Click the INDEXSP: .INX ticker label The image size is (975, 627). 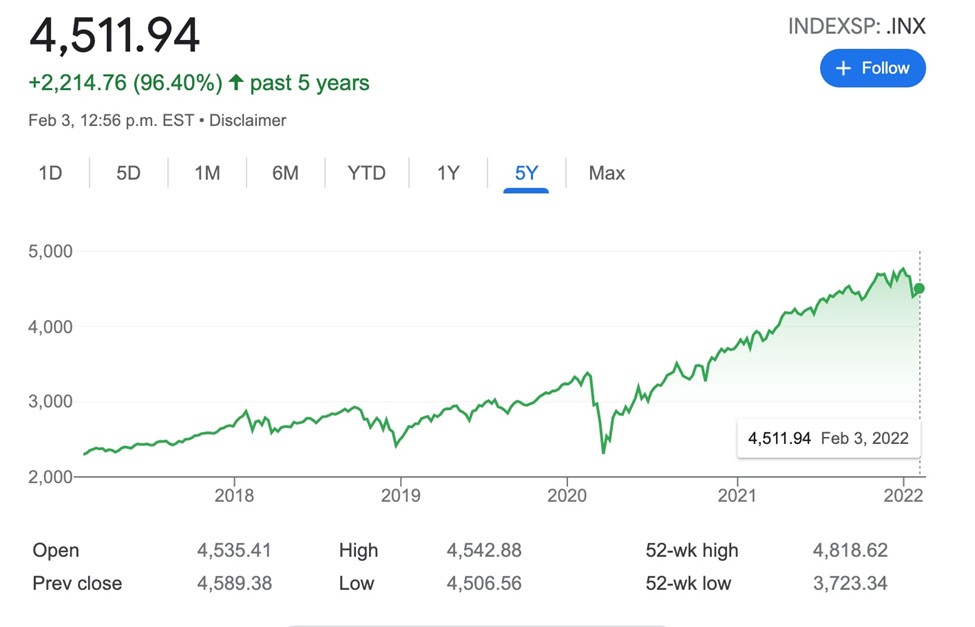856,27
